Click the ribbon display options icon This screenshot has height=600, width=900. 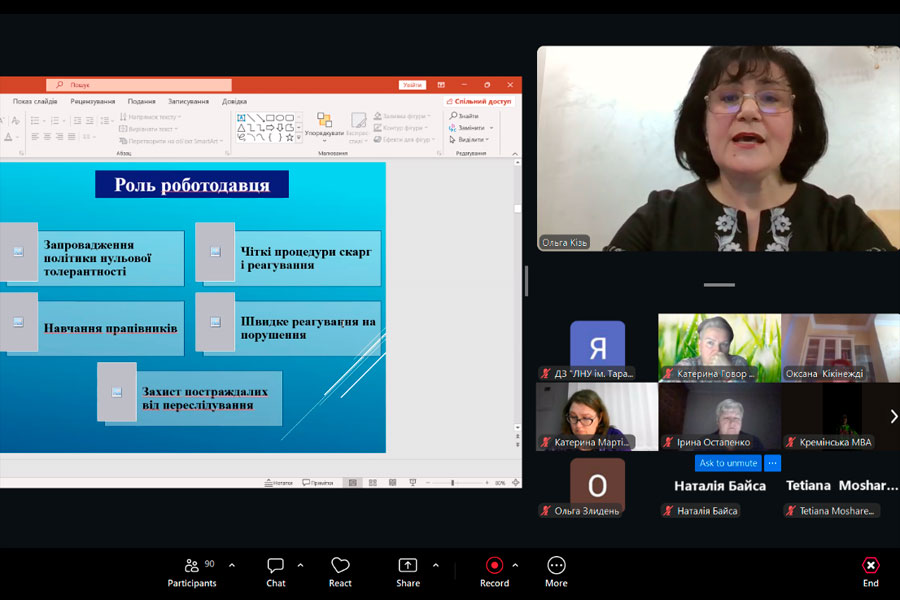[x=441, y=85]
